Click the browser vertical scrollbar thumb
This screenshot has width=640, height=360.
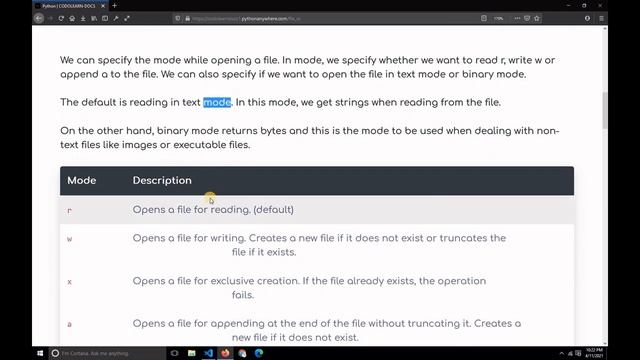pyautogui.click(x=604, y=110)
